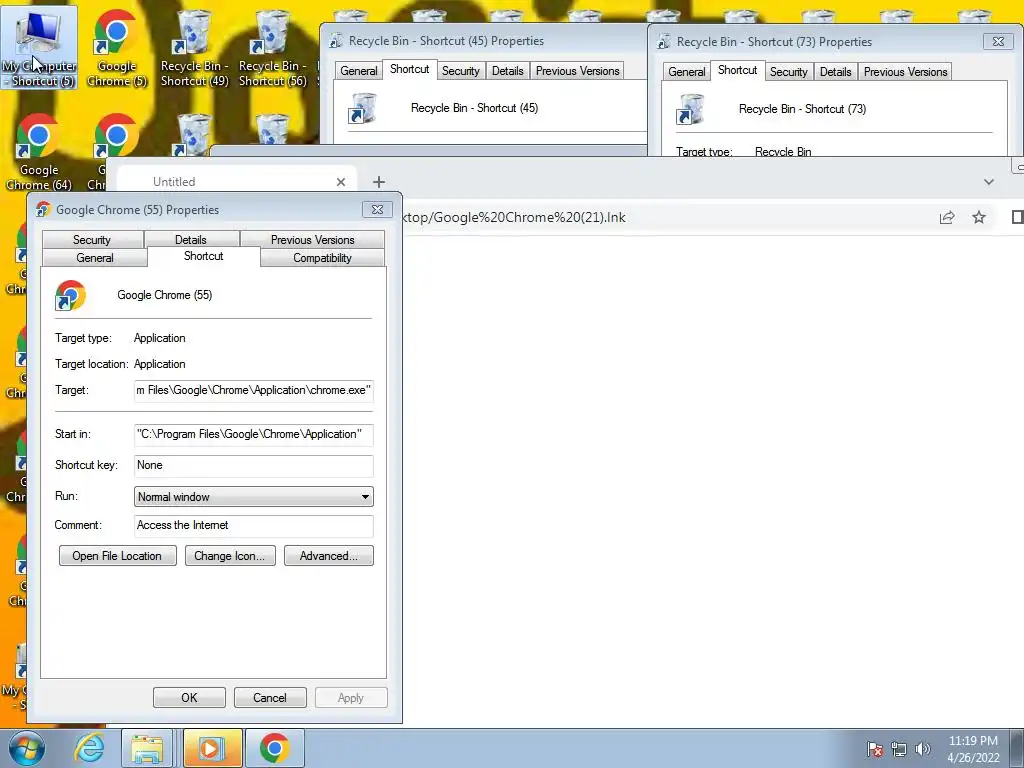1024x768 pixels.
Task: Click the Target path field
Action: tap(253, 391)
